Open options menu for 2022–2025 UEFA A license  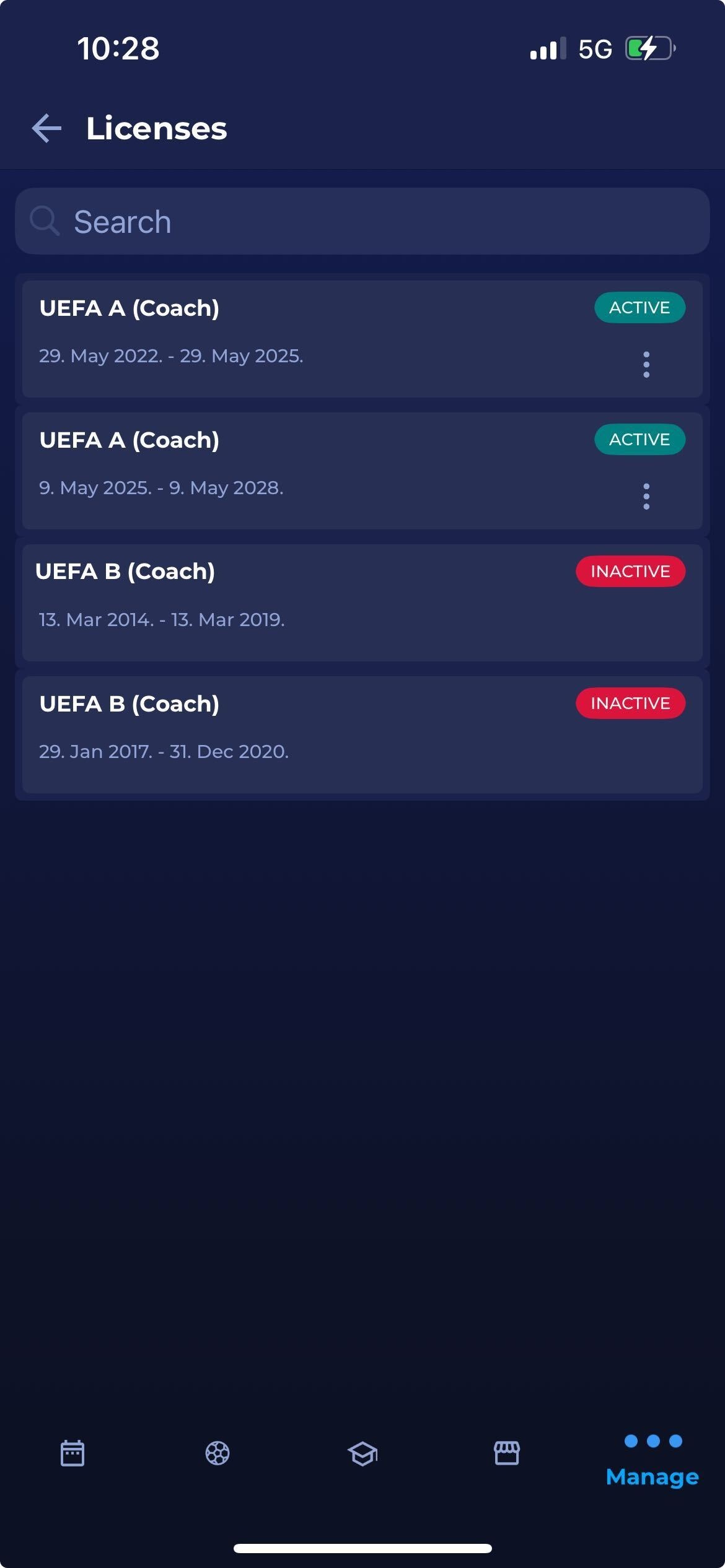click(x=646, y=364)
